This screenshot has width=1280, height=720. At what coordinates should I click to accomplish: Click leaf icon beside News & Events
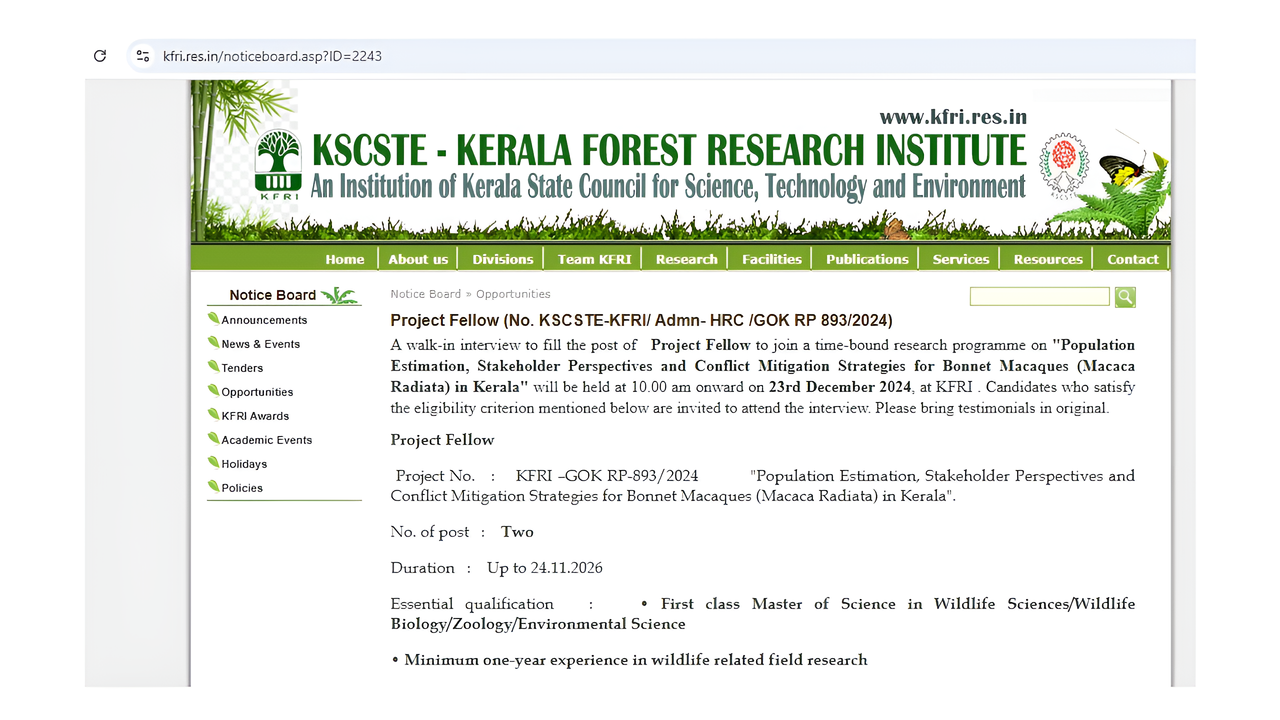point(213,343)
